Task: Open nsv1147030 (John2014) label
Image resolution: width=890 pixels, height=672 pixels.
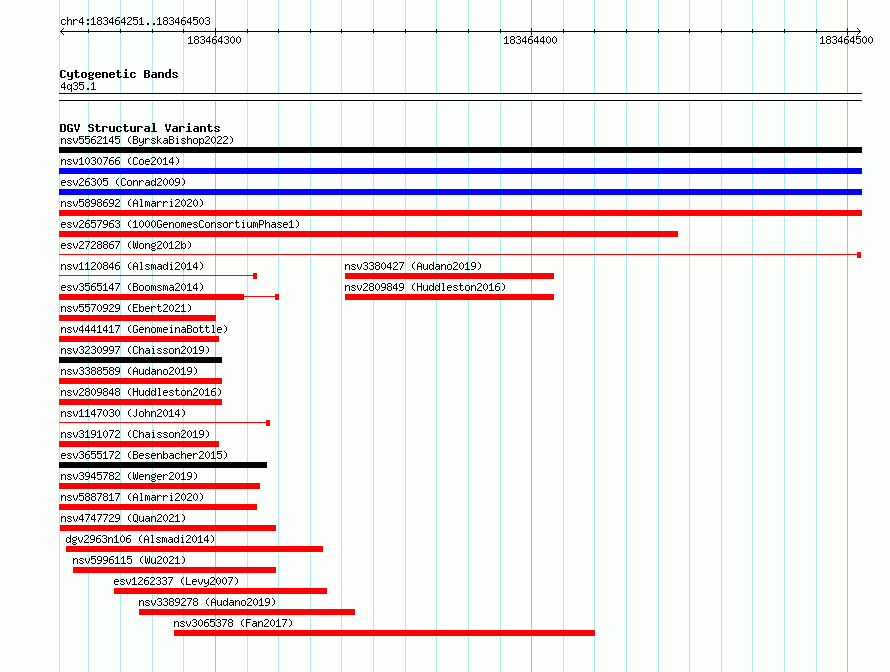Action: pos(123,413)
